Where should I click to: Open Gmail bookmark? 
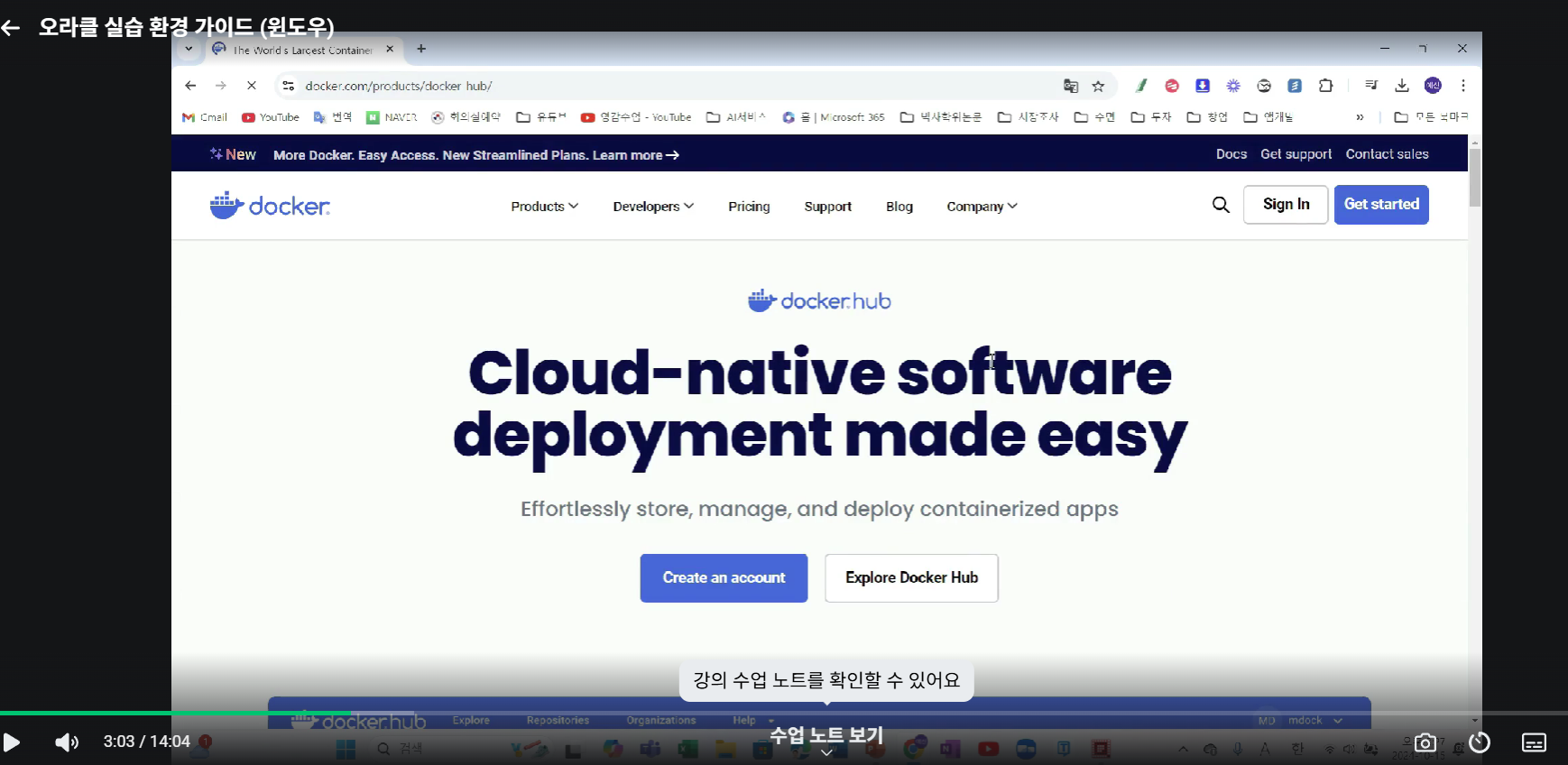tap(205, 117)
